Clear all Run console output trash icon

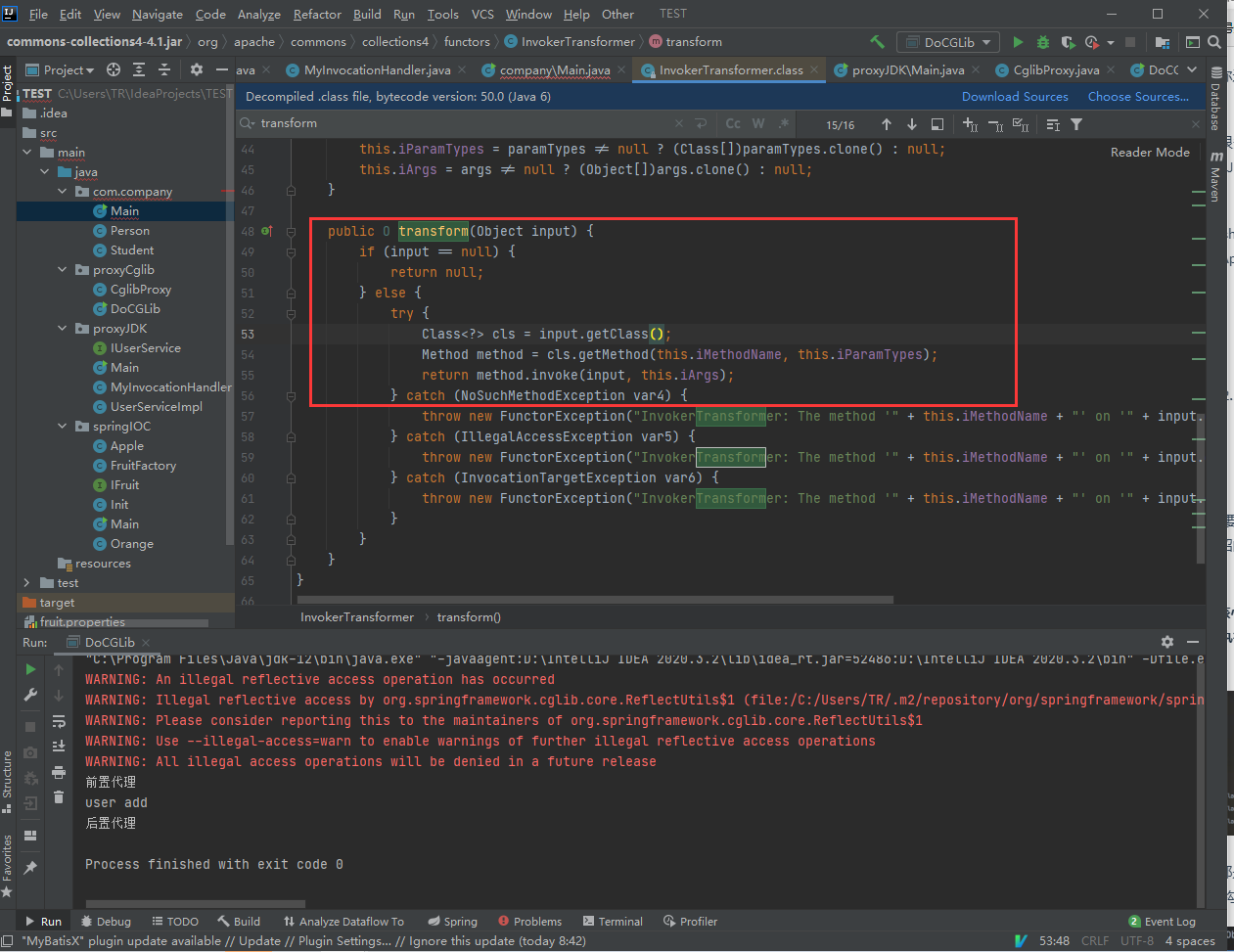pos(59,797)
